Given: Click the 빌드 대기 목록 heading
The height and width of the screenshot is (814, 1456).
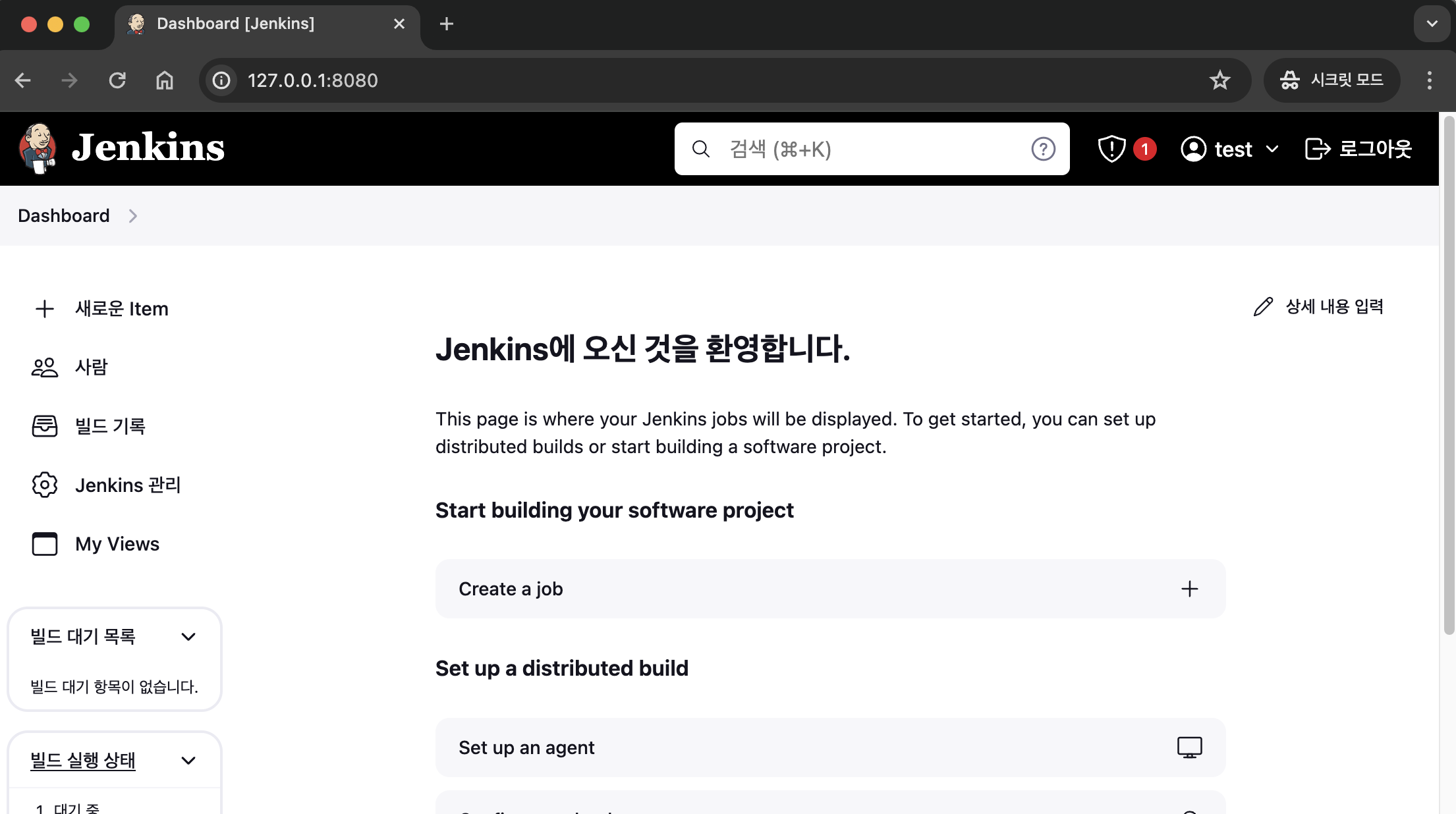Looking at the screenshot, I should [x=83, y=637].
